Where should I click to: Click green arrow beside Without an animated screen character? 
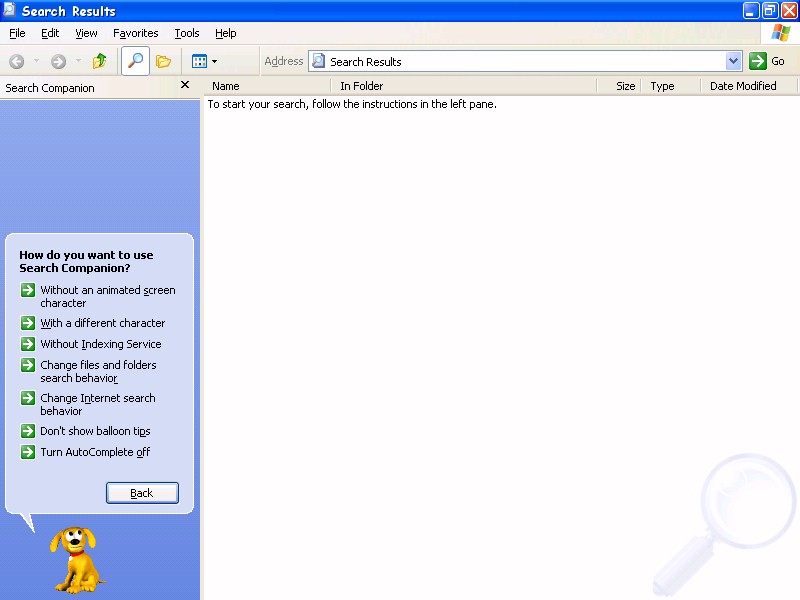tap(28, 290)
